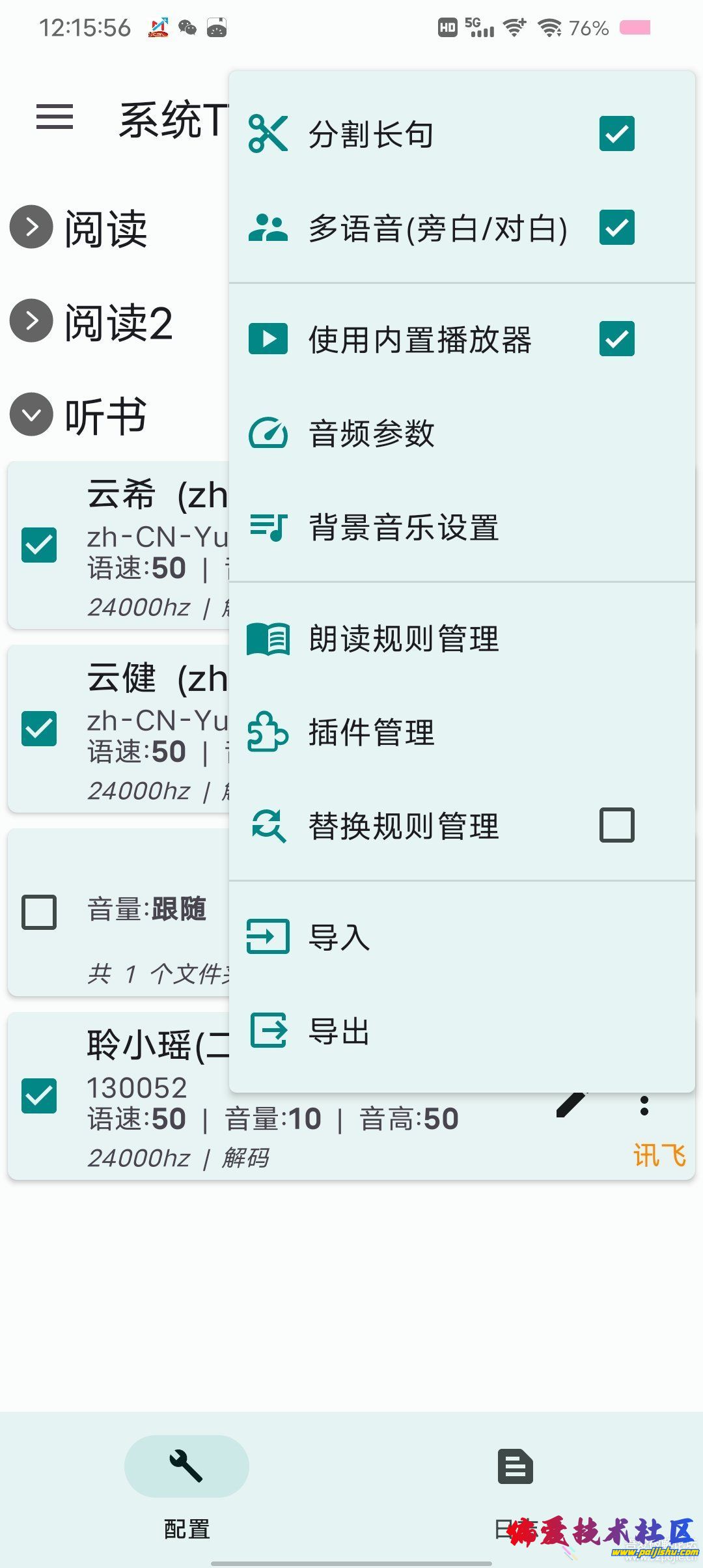Select 多语音(旁白/对白) menu entry
The height and width of the screenshot is (1568, 703).
[x=437, y=229]
